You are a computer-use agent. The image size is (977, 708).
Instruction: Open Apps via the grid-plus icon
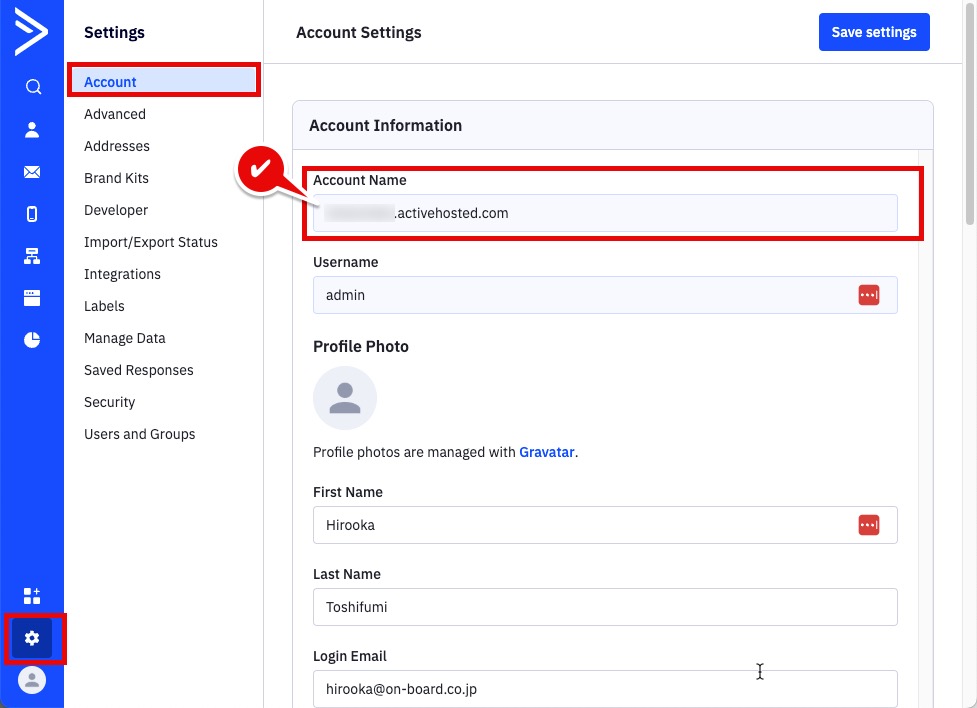tap(32, 596)
